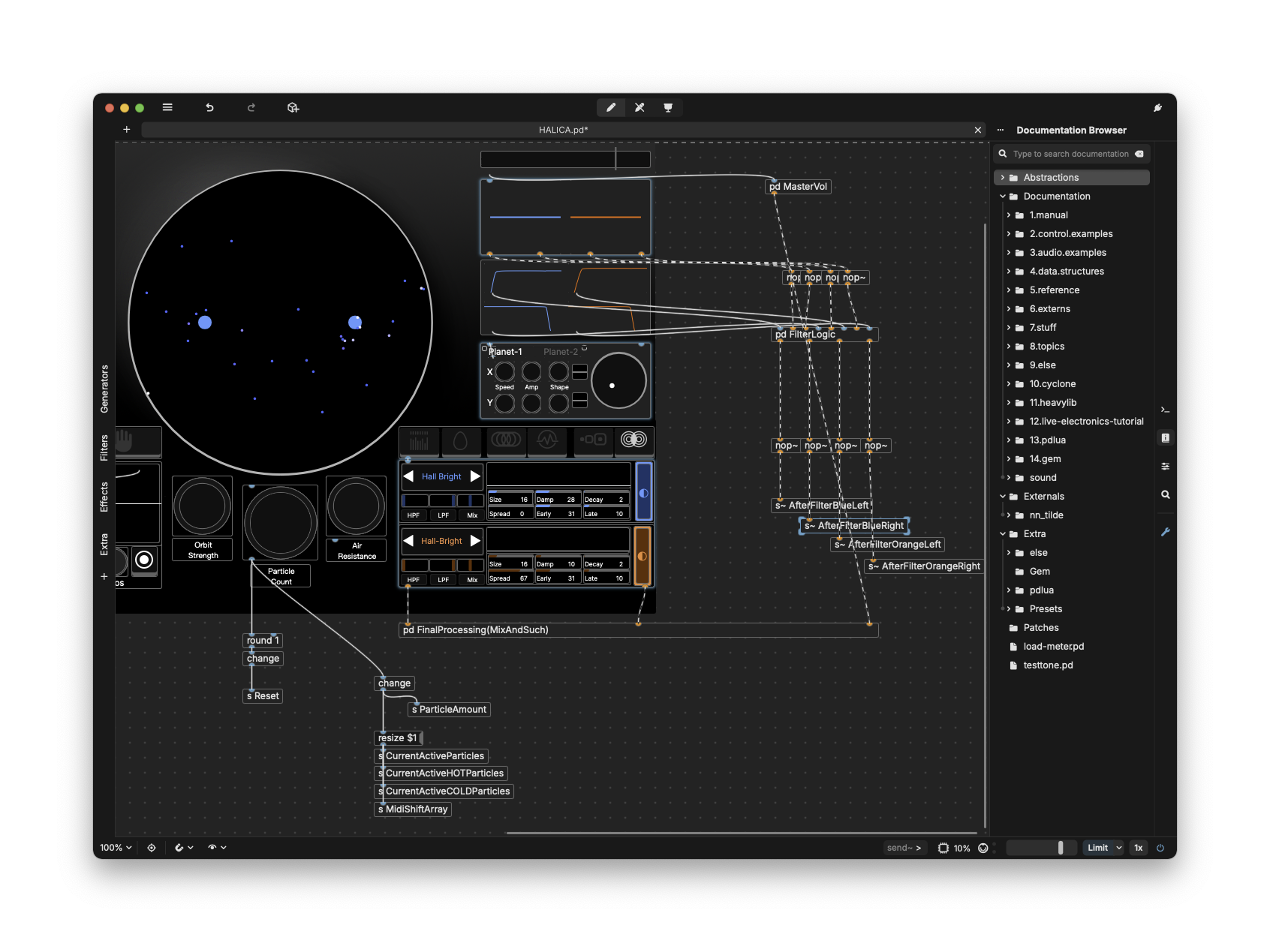Open the automation parameters sidebar icon
The width and height of the screenshot is (1270, 952).
1165,466
